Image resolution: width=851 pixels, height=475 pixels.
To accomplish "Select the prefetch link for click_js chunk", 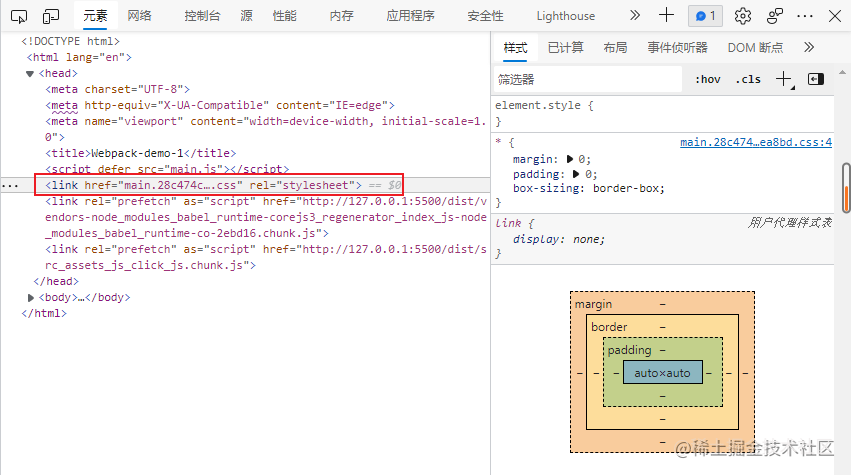I will coord(265,257).
